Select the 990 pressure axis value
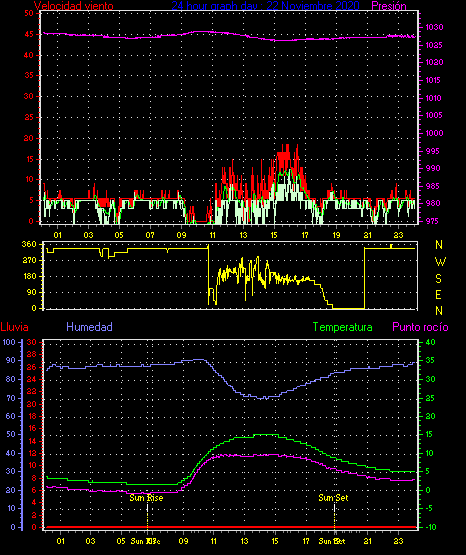This screenshot has width=466, height=555. coord(433,168)
